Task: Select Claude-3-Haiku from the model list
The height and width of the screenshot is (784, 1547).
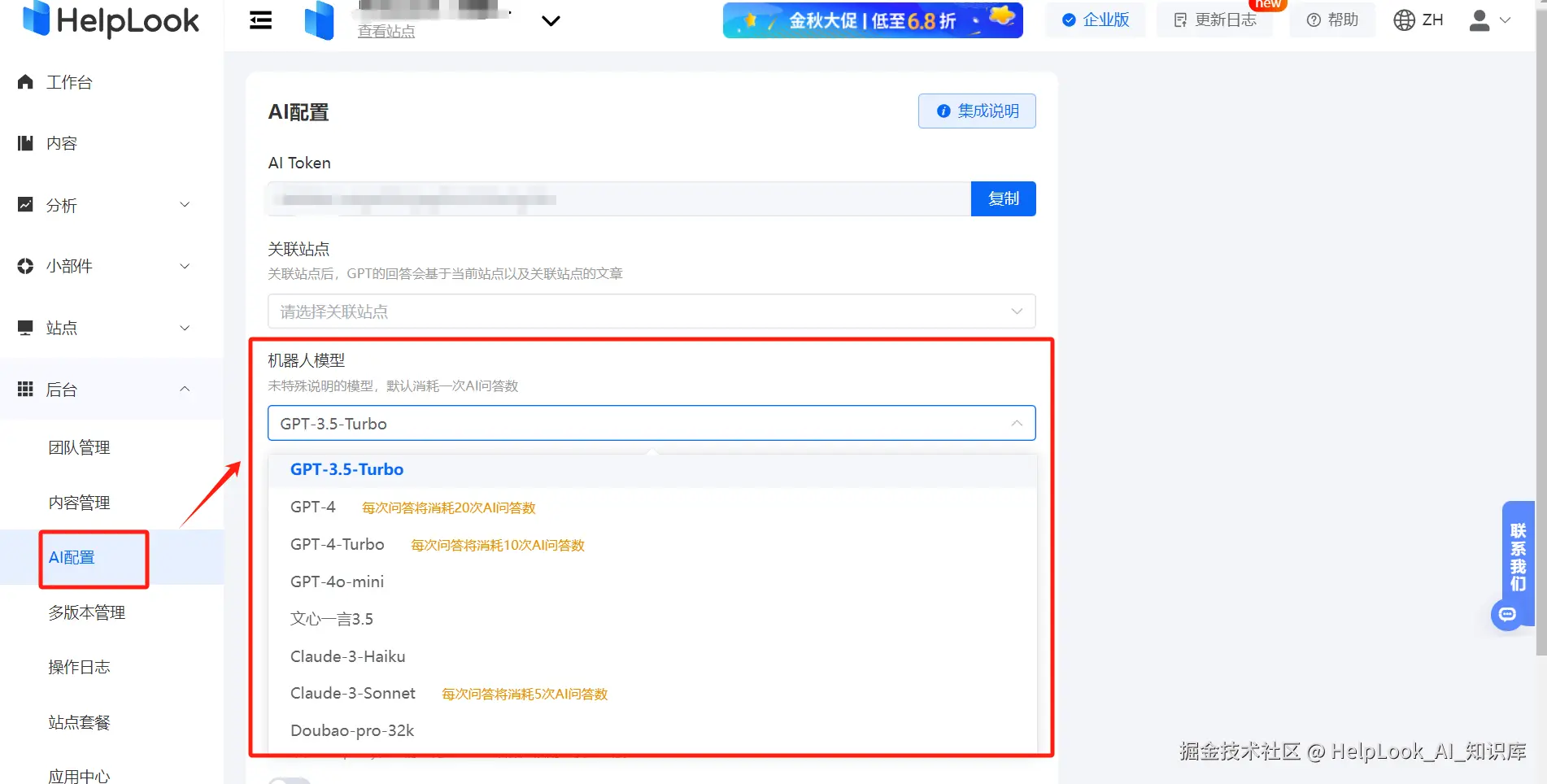Action: coord(652,656)
